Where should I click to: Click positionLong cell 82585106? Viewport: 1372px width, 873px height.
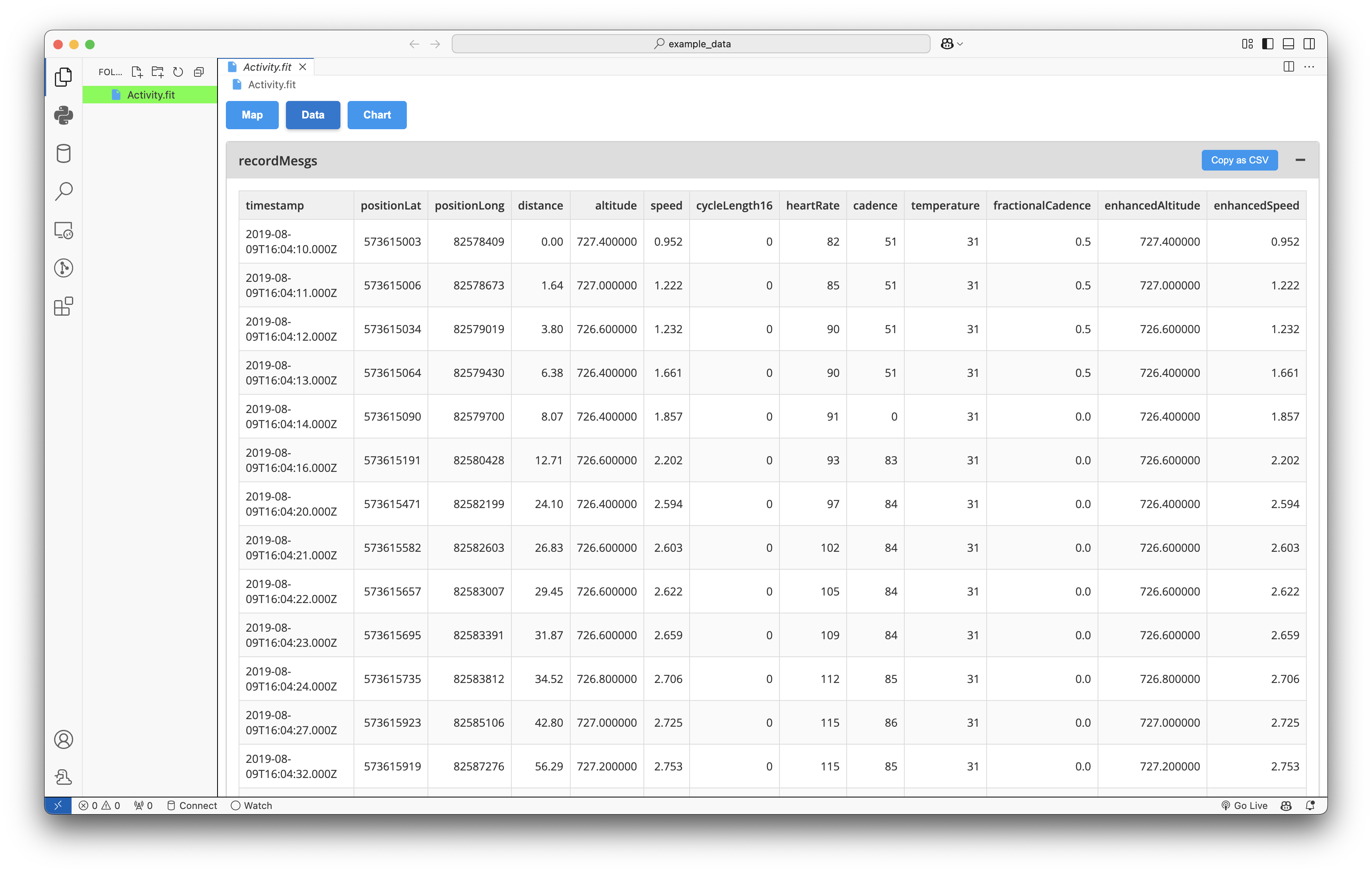470,722
